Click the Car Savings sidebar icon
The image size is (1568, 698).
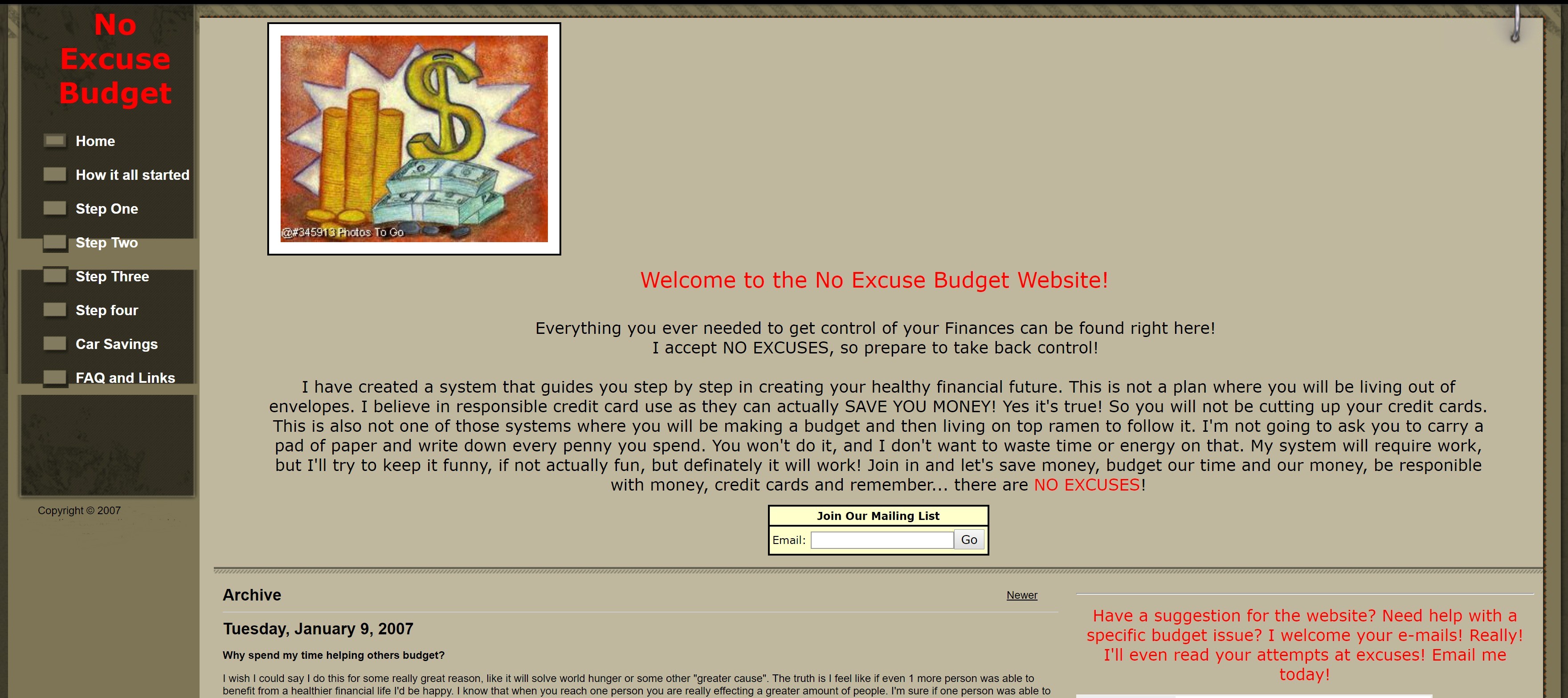[55, 343]
